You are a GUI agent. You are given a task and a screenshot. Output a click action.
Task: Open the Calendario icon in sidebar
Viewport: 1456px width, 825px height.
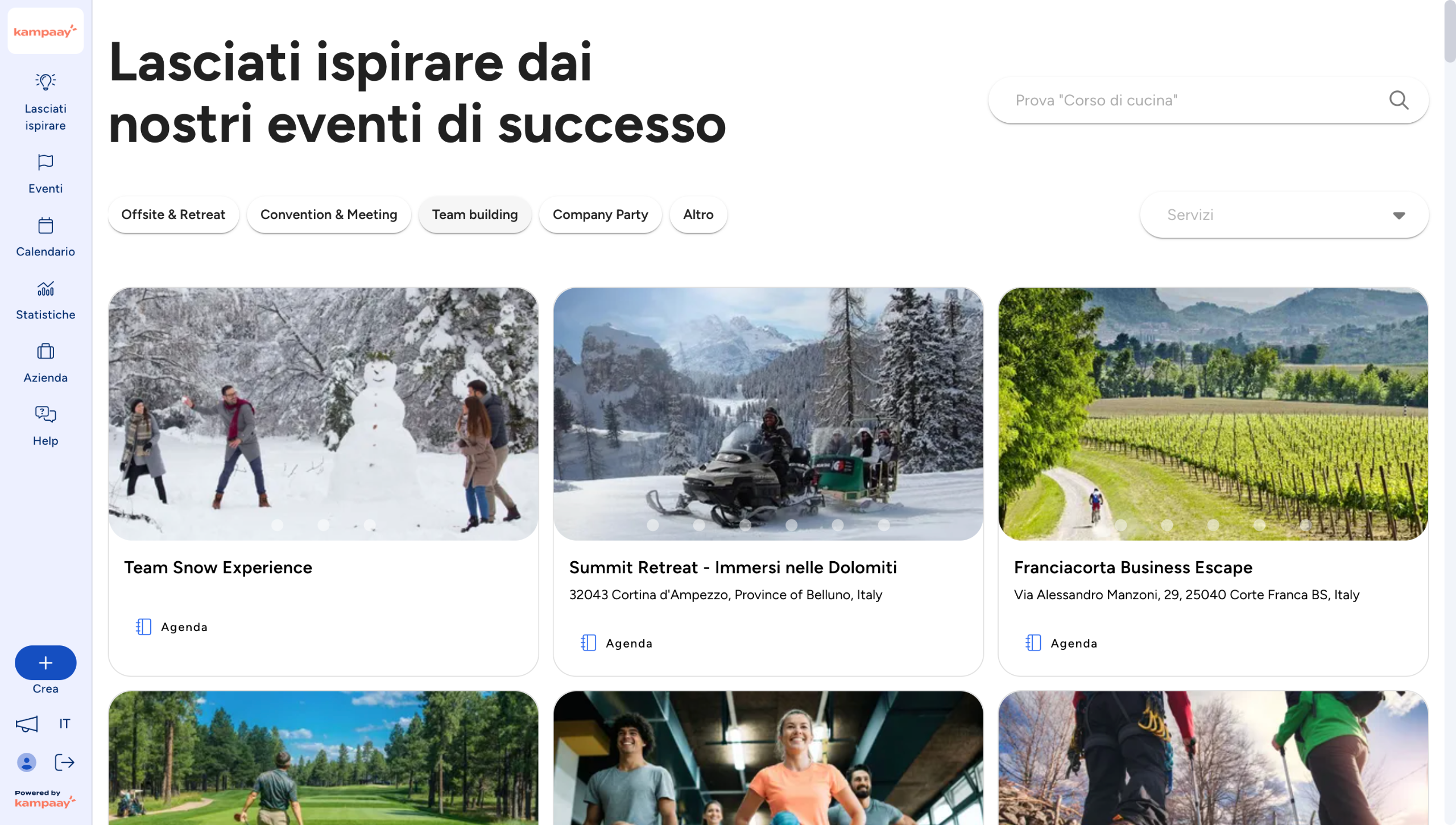[45, 226]
